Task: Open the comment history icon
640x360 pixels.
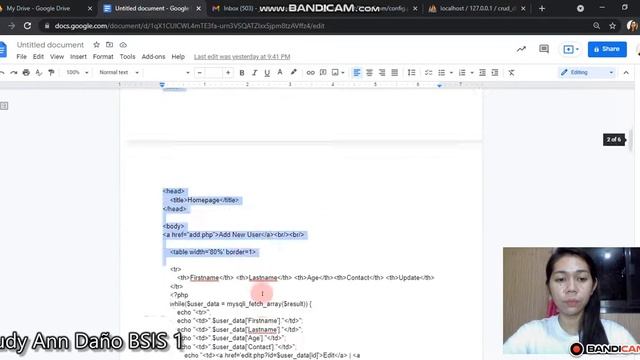Action: click(544, 49)
